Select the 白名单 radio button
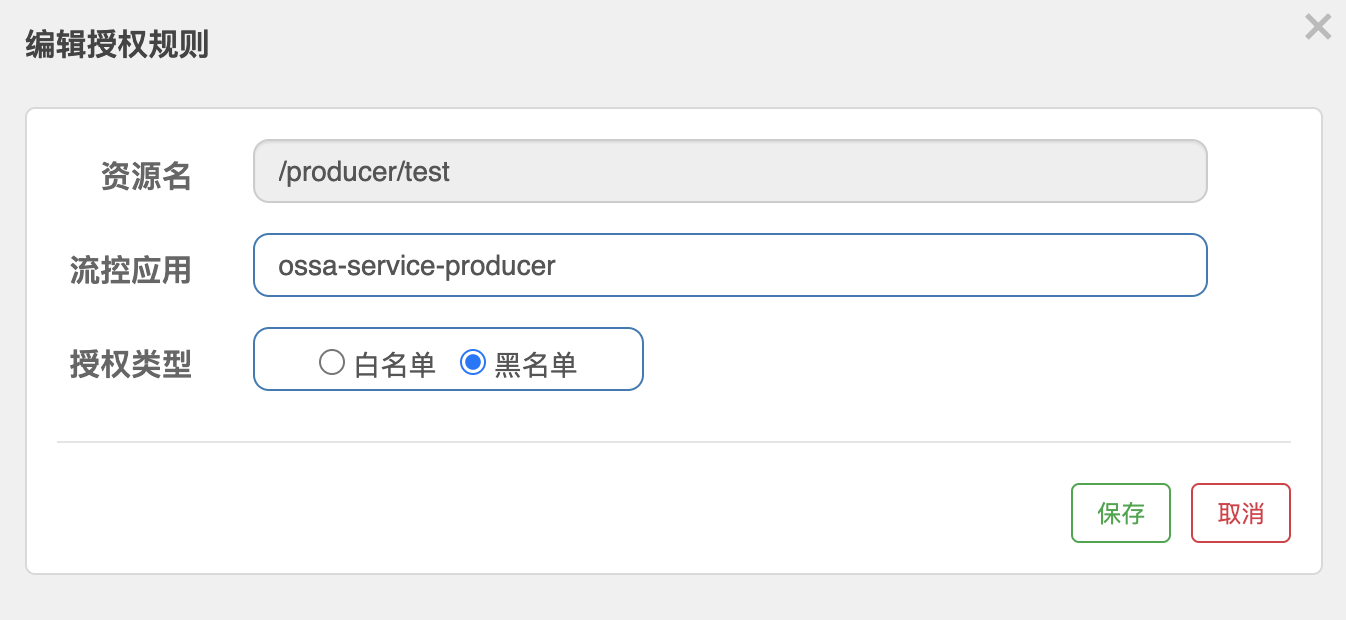 [332, 362]
